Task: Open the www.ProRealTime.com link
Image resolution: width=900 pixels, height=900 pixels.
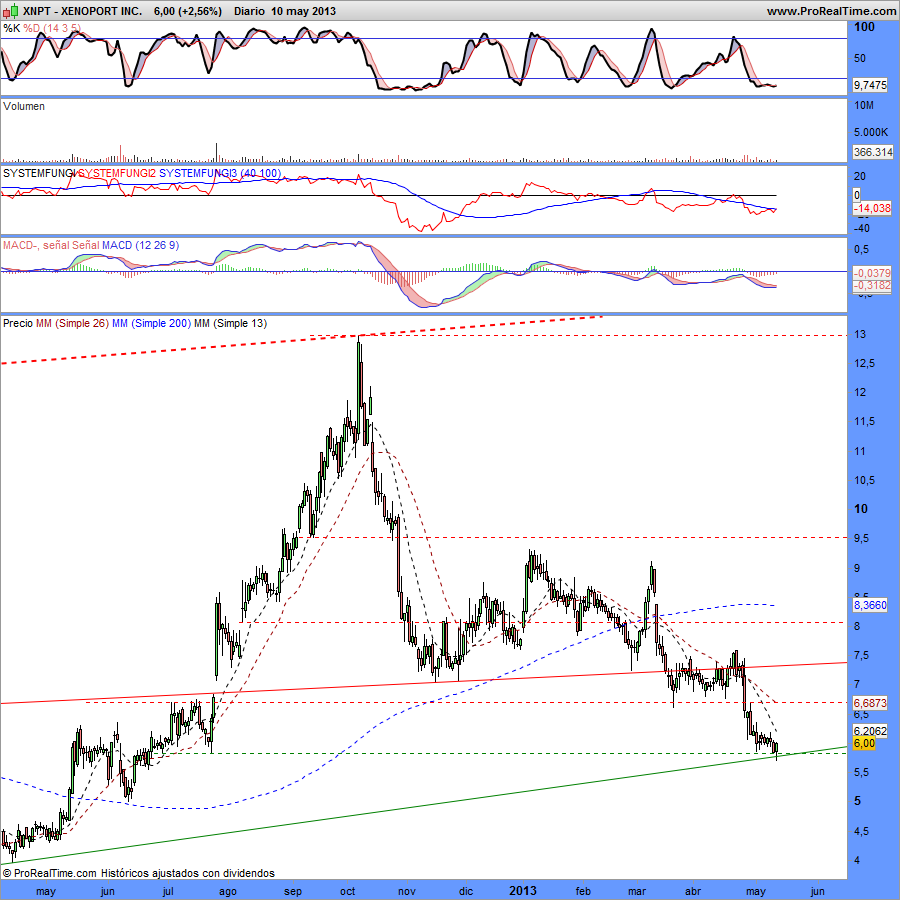Action: pyautogui.click(x=831, y=11)
